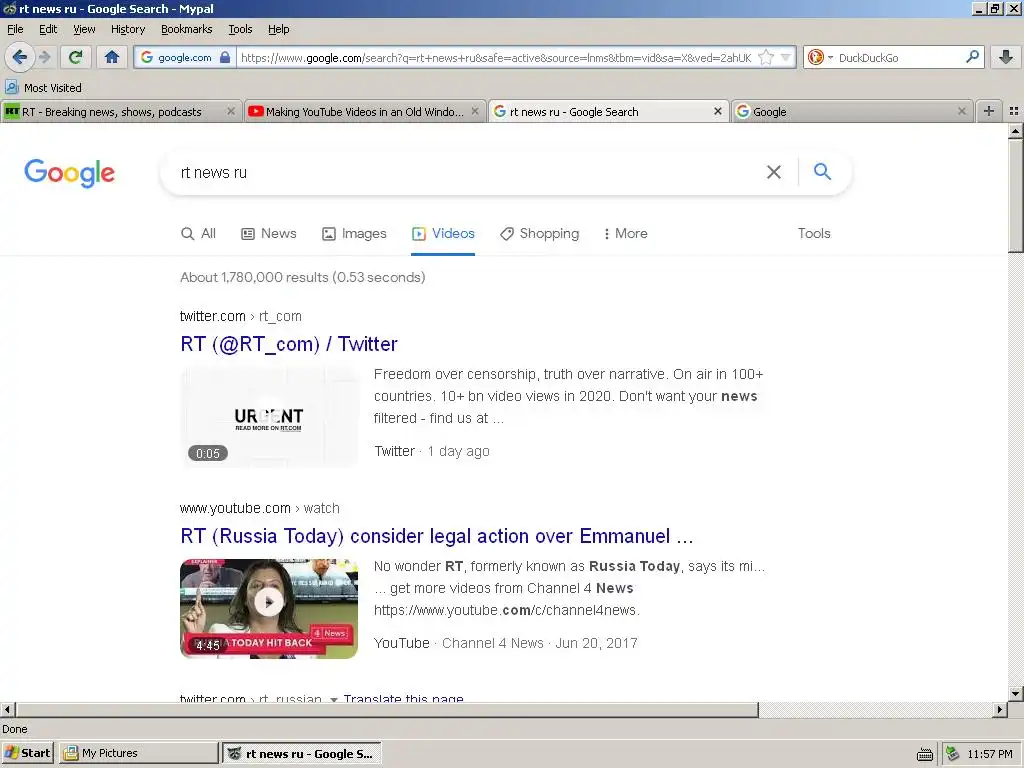
Task: Click the address bar URL
Action: tap(496, 57)
